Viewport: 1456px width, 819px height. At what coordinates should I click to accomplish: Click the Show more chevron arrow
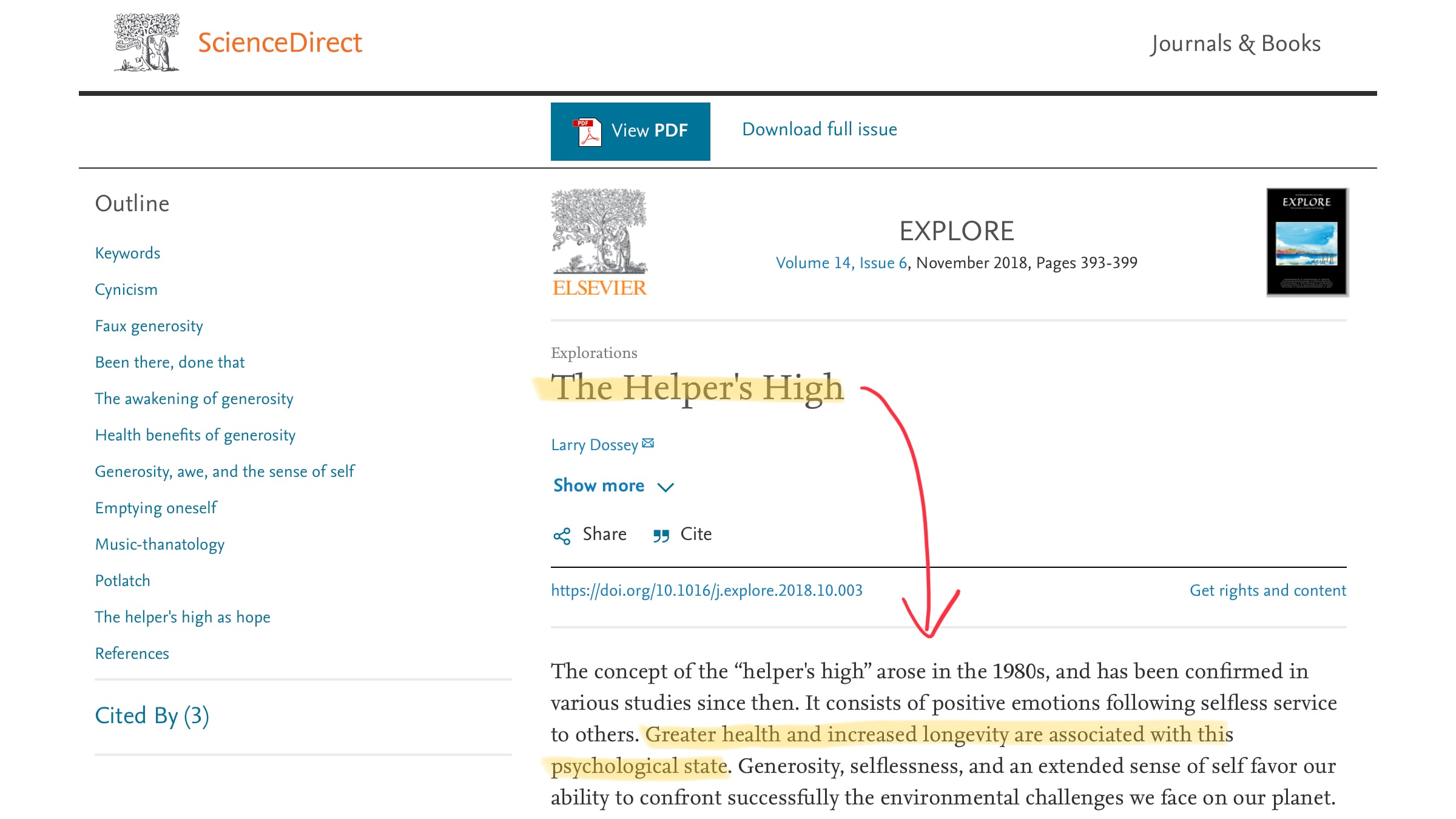[666, 487]
